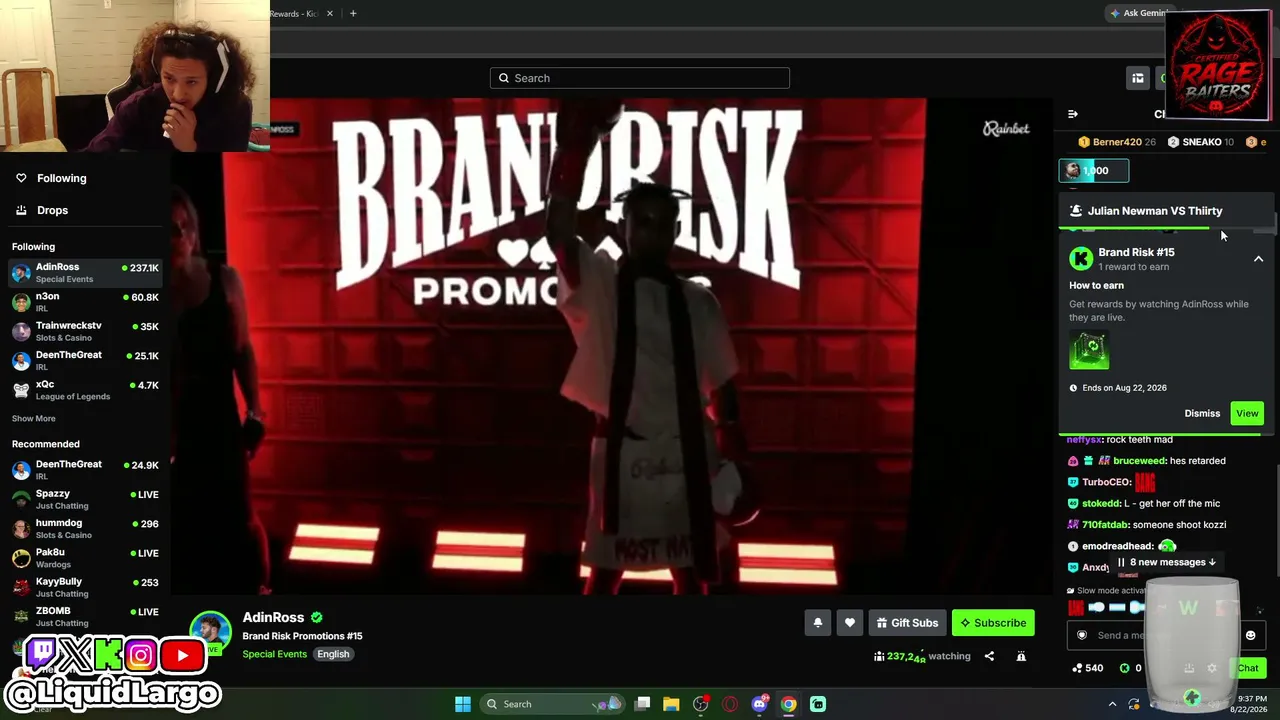Open stokedd's chat username

(1102, 503)
